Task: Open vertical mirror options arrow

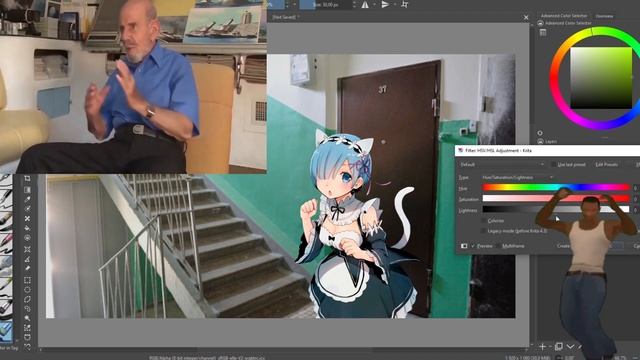Action: 394,4
